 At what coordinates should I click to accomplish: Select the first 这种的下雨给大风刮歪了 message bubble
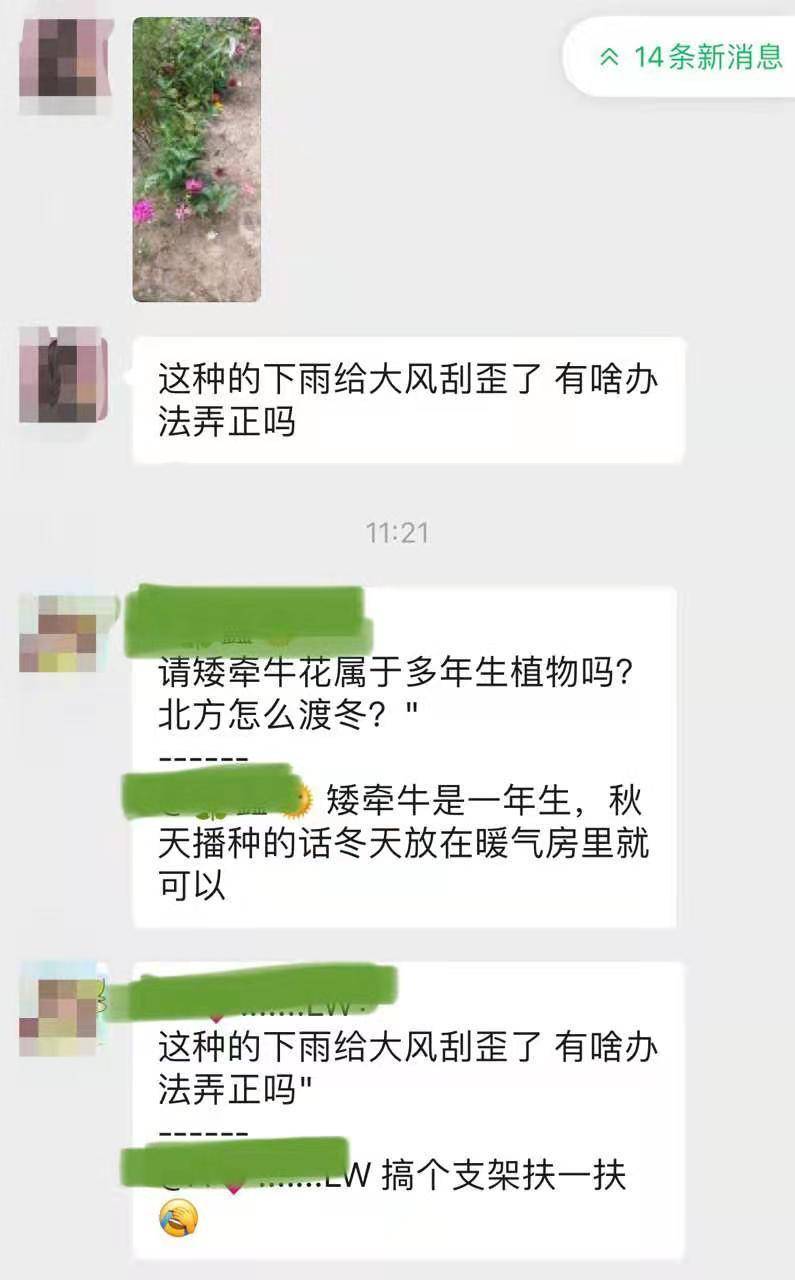click(409, 400)
